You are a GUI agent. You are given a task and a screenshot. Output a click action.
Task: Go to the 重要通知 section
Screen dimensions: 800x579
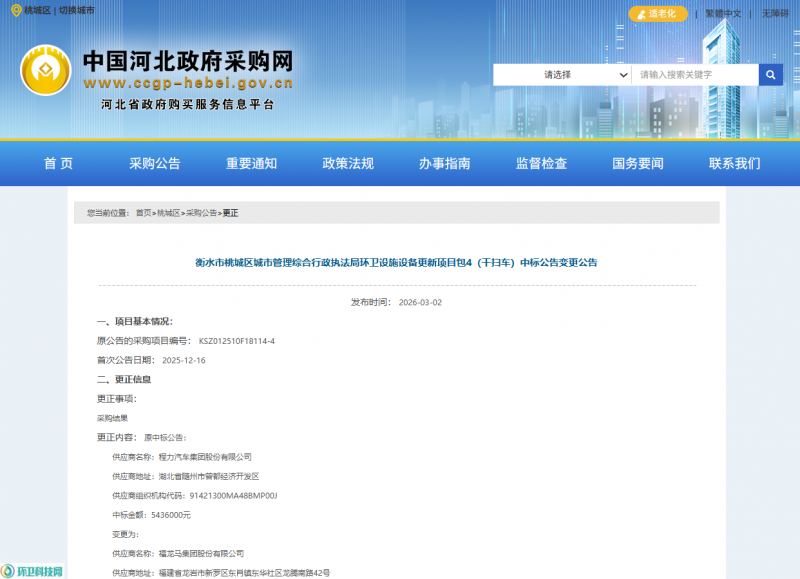click(x=251, y=164)
